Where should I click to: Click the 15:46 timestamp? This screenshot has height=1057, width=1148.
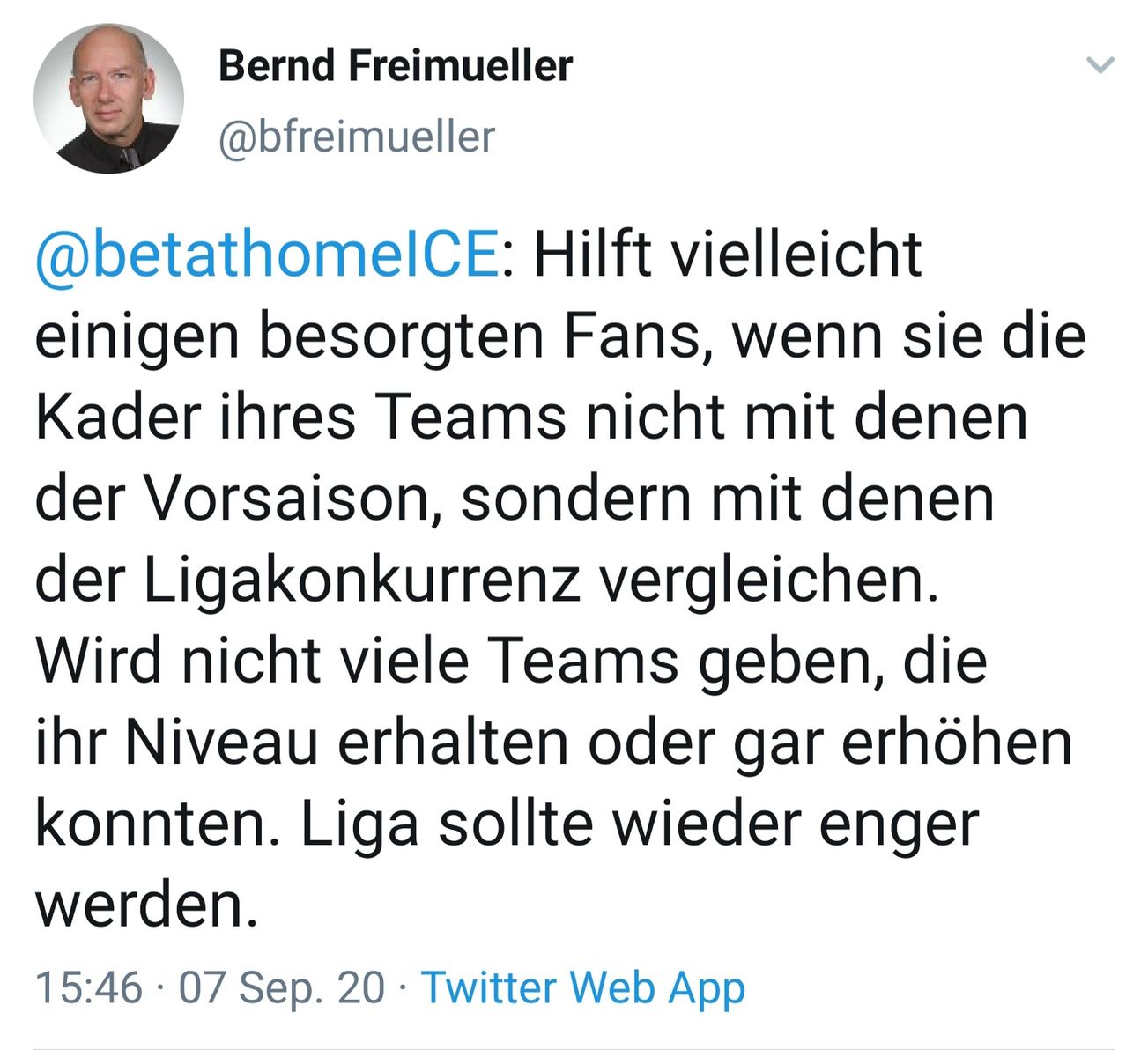click(88, 987)
